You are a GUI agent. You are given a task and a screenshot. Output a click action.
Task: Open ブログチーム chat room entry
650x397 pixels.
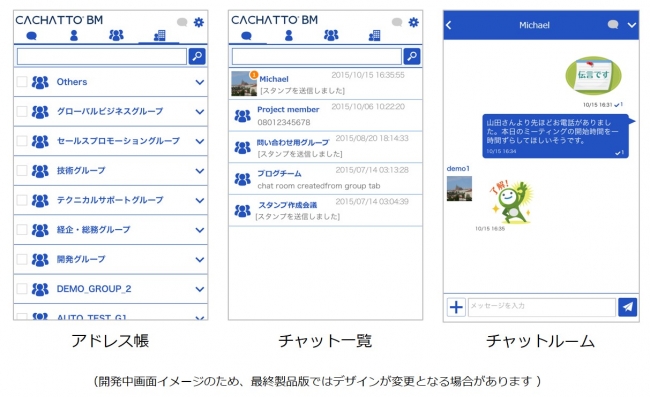325,179
